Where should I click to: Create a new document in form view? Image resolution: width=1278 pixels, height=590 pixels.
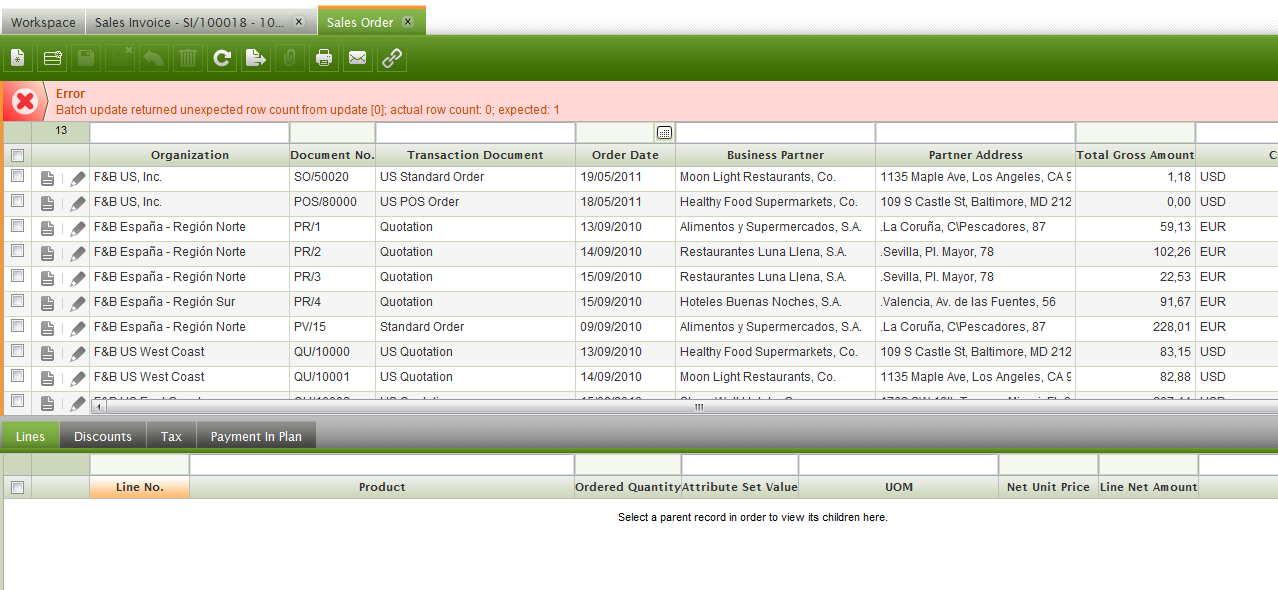18,59
